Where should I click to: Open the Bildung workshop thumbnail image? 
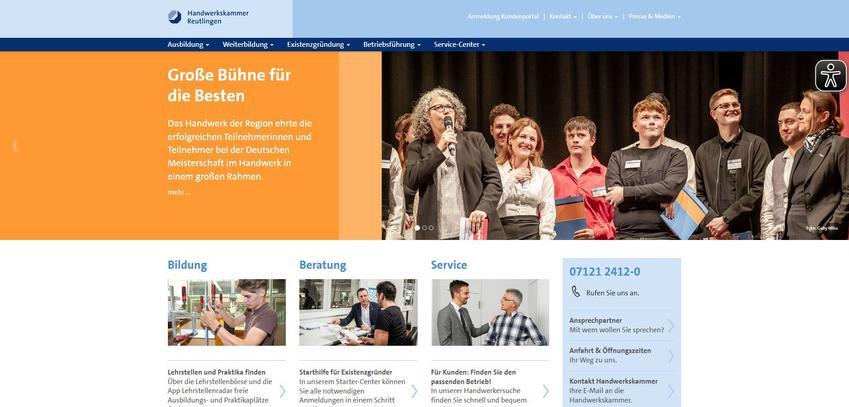[x=227, y=312]
